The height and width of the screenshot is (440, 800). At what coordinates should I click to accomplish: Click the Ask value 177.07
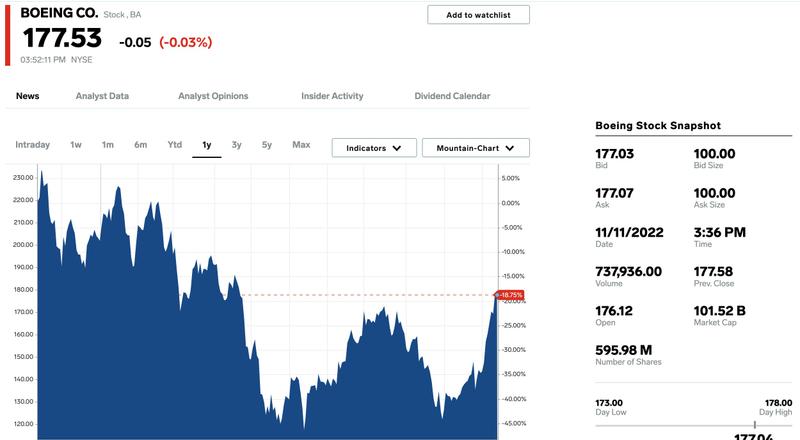pyautogui.click(x=614, y=193)
